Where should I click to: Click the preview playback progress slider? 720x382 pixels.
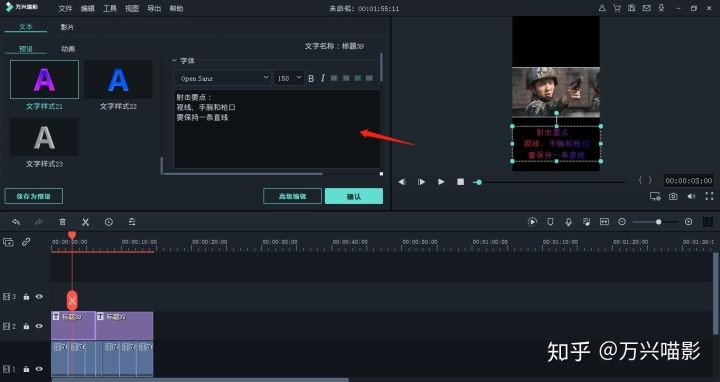tap(550, 182)
